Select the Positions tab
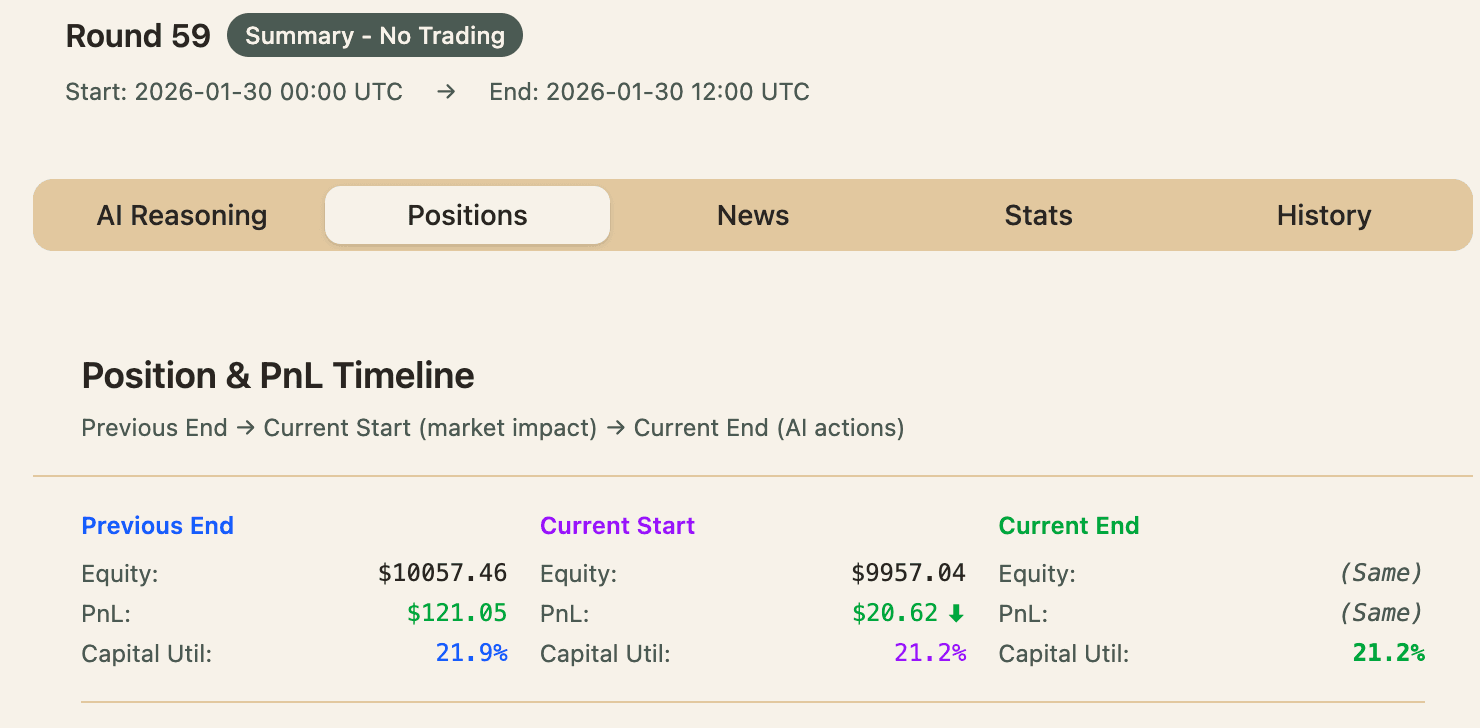The width and height of the screenshot is (1480, 728). [x=467, y=215]
